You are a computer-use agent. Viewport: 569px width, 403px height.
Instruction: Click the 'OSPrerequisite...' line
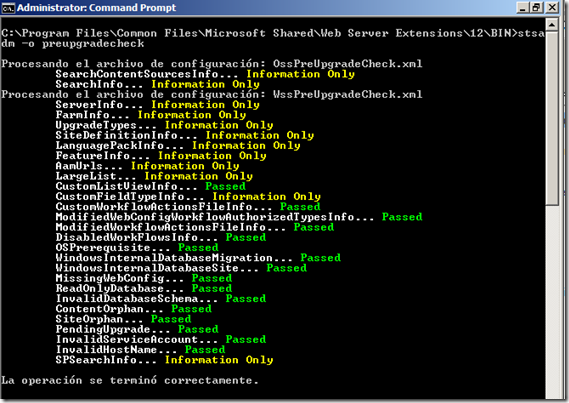[137, 247]
